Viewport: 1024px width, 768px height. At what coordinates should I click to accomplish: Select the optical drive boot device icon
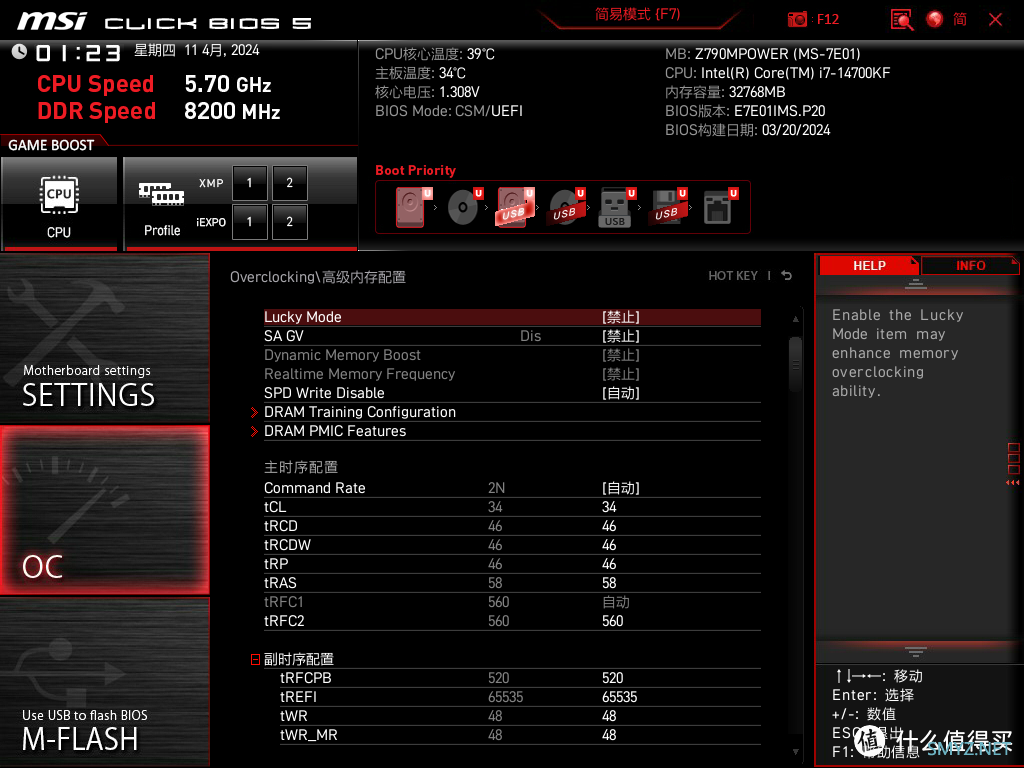464,207
